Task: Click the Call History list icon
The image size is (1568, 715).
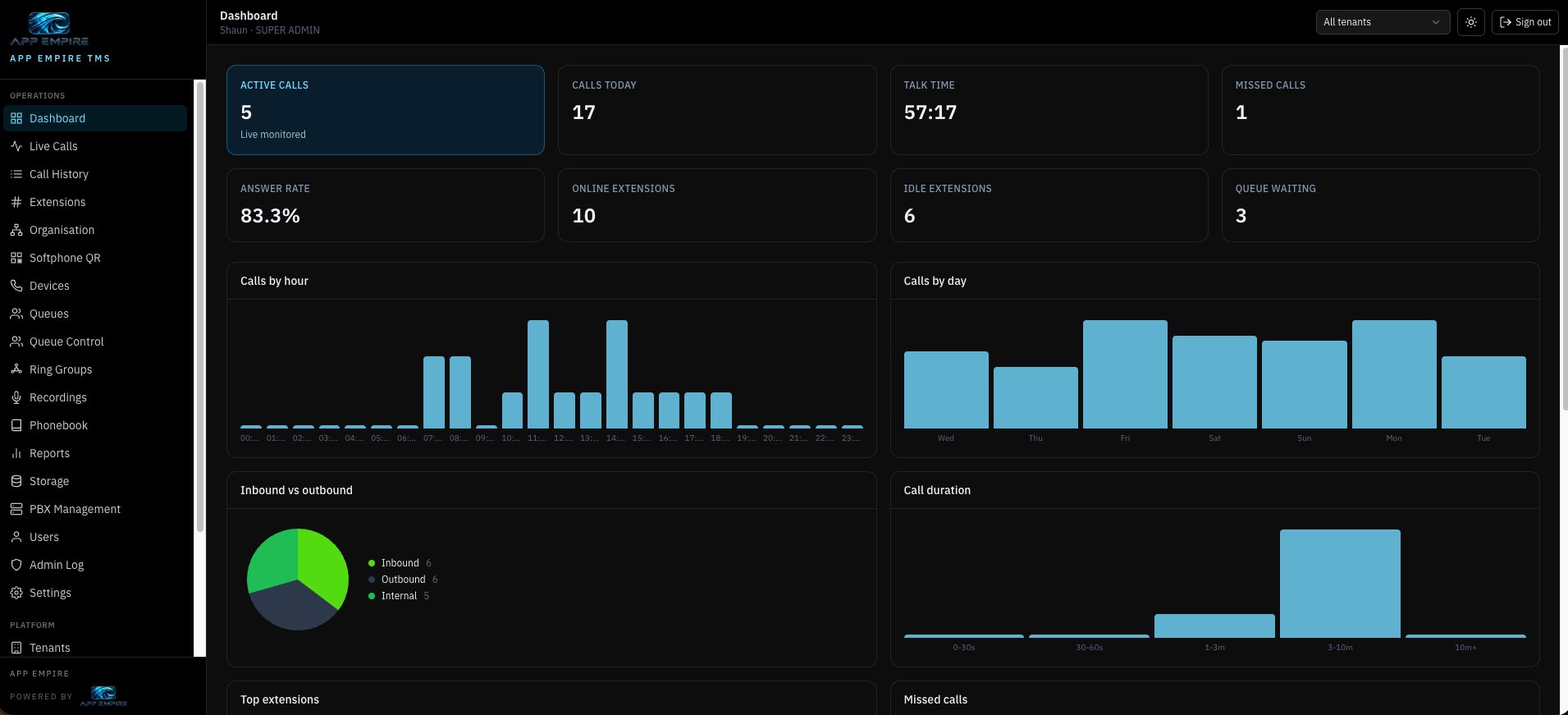Action: (x=16, y=174)
